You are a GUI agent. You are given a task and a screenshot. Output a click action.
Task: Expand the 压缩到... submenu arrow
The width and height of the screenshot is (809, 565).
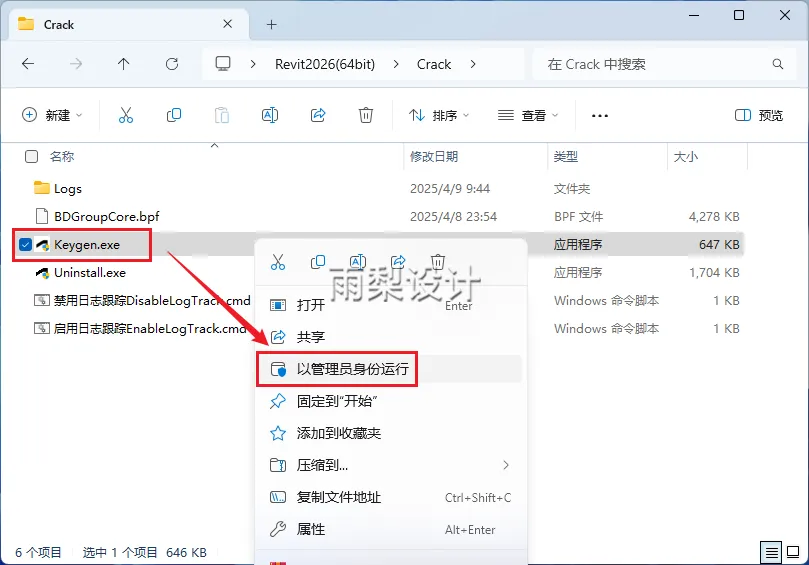(506, 465)
